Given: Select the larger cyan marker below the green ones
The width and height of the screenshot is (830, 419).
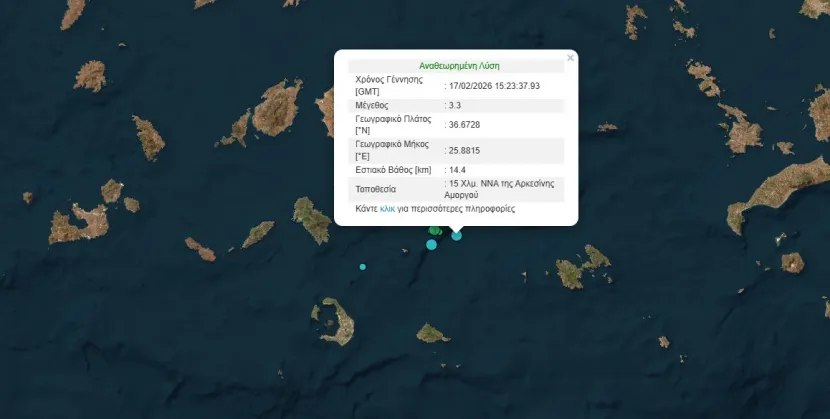Looking at the screenshot, I should point(431,244).
